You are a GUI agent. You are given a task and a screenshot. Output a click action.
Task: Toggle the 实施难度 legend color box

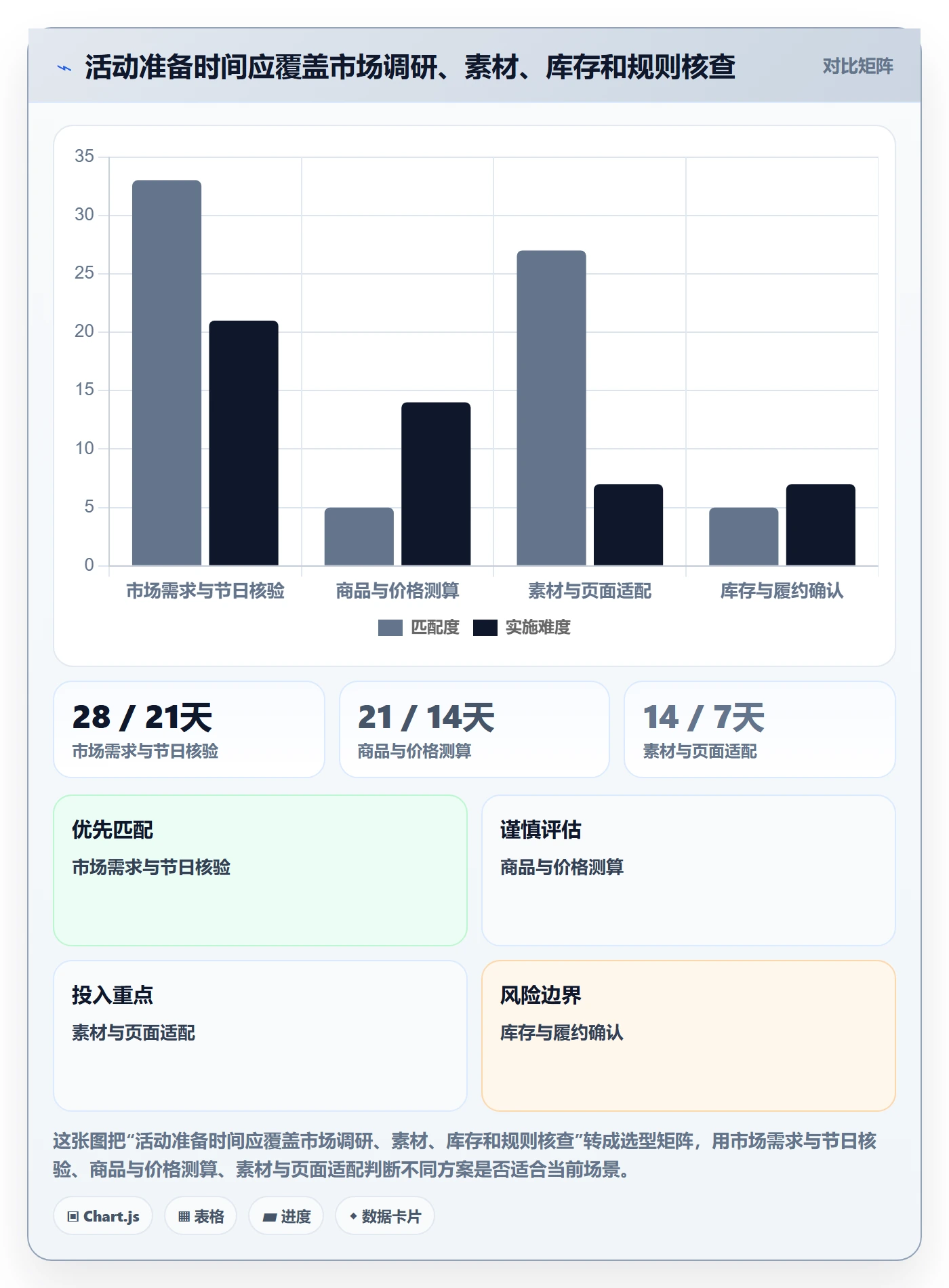pos(485,628)
